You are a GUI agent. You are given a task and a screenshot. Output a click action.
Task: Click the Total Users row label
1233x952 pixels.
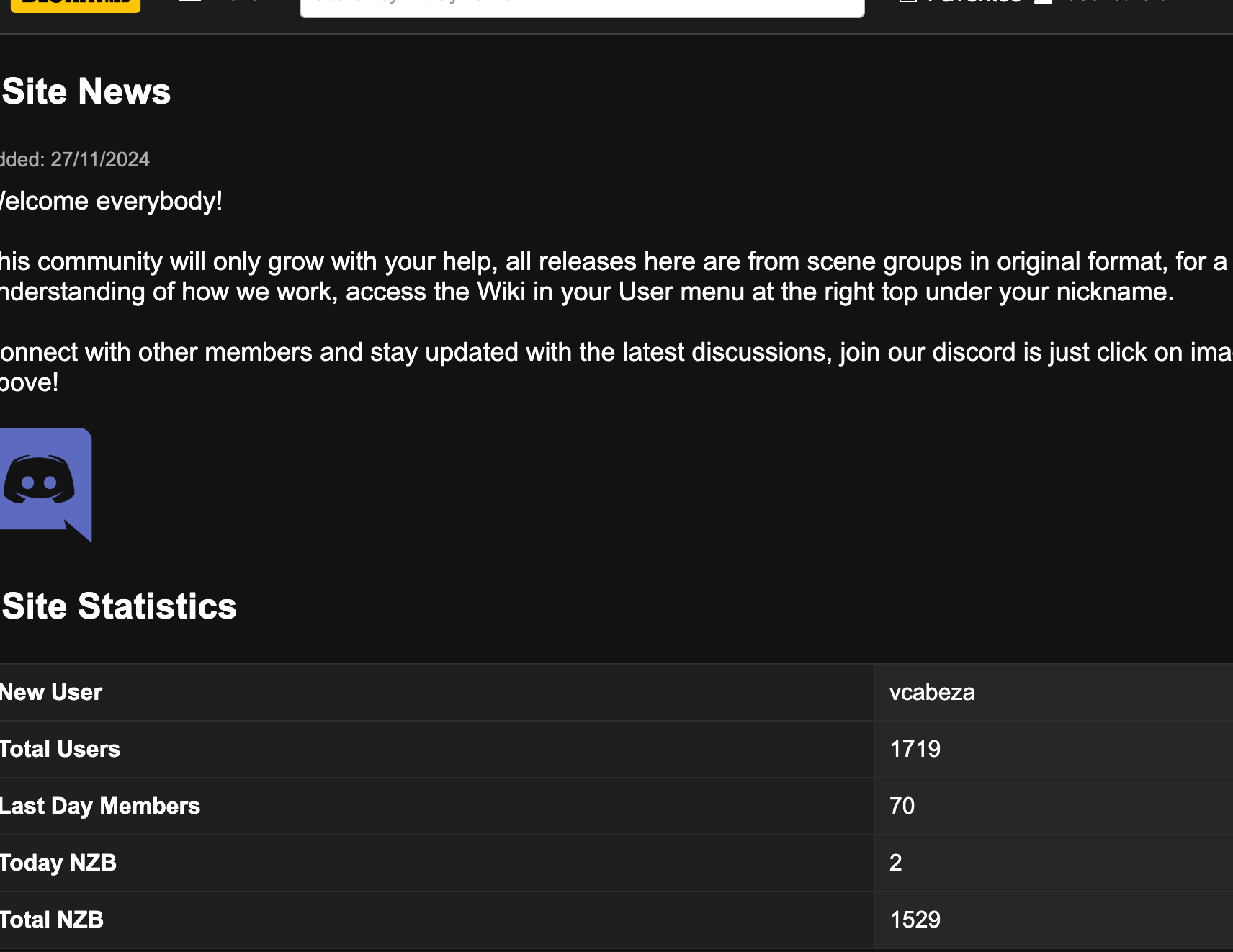point(60,749)
